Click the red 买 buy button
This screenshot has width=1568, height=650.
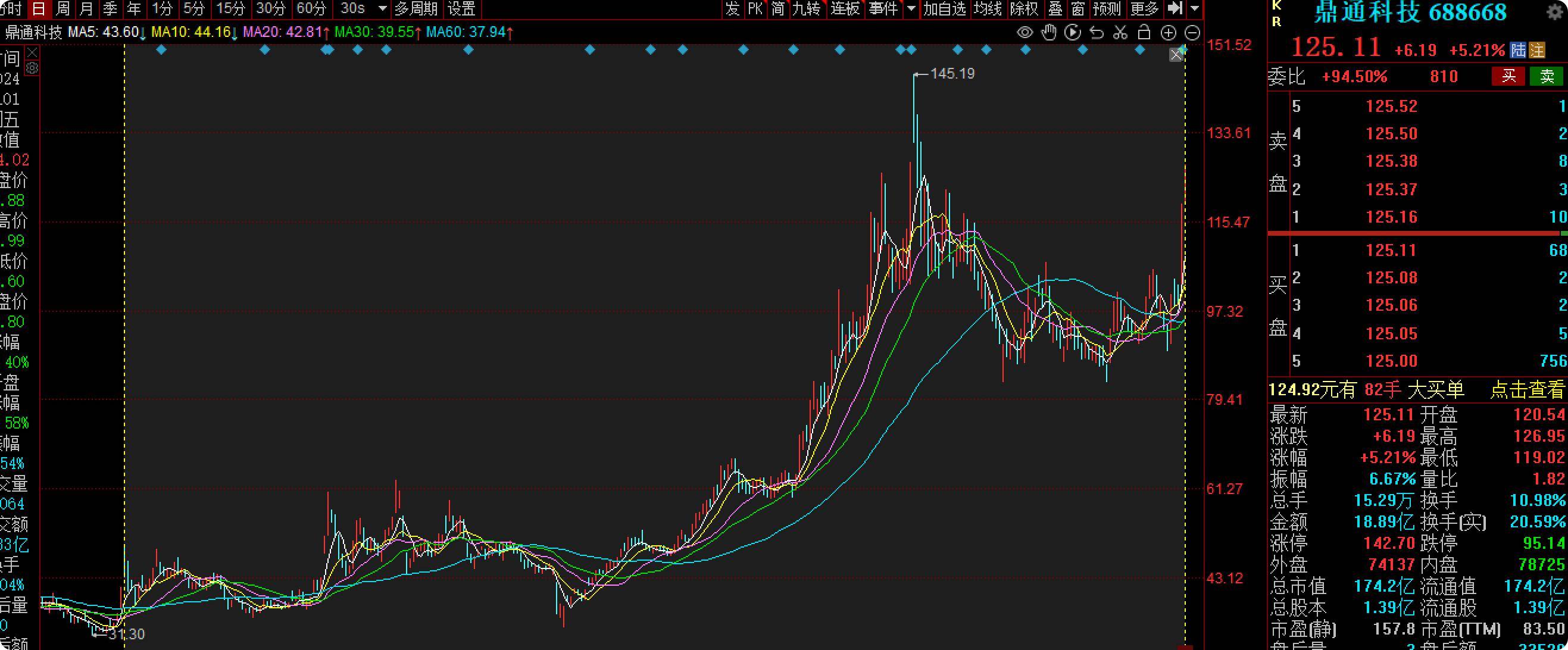click(x=1508, y=77)
